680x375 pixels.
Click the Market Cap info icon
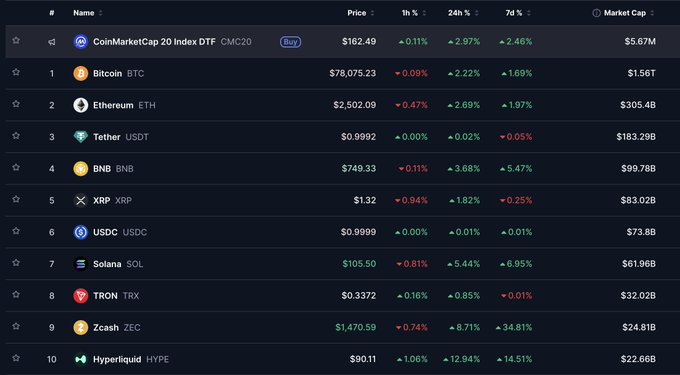(x=596, y=13)
